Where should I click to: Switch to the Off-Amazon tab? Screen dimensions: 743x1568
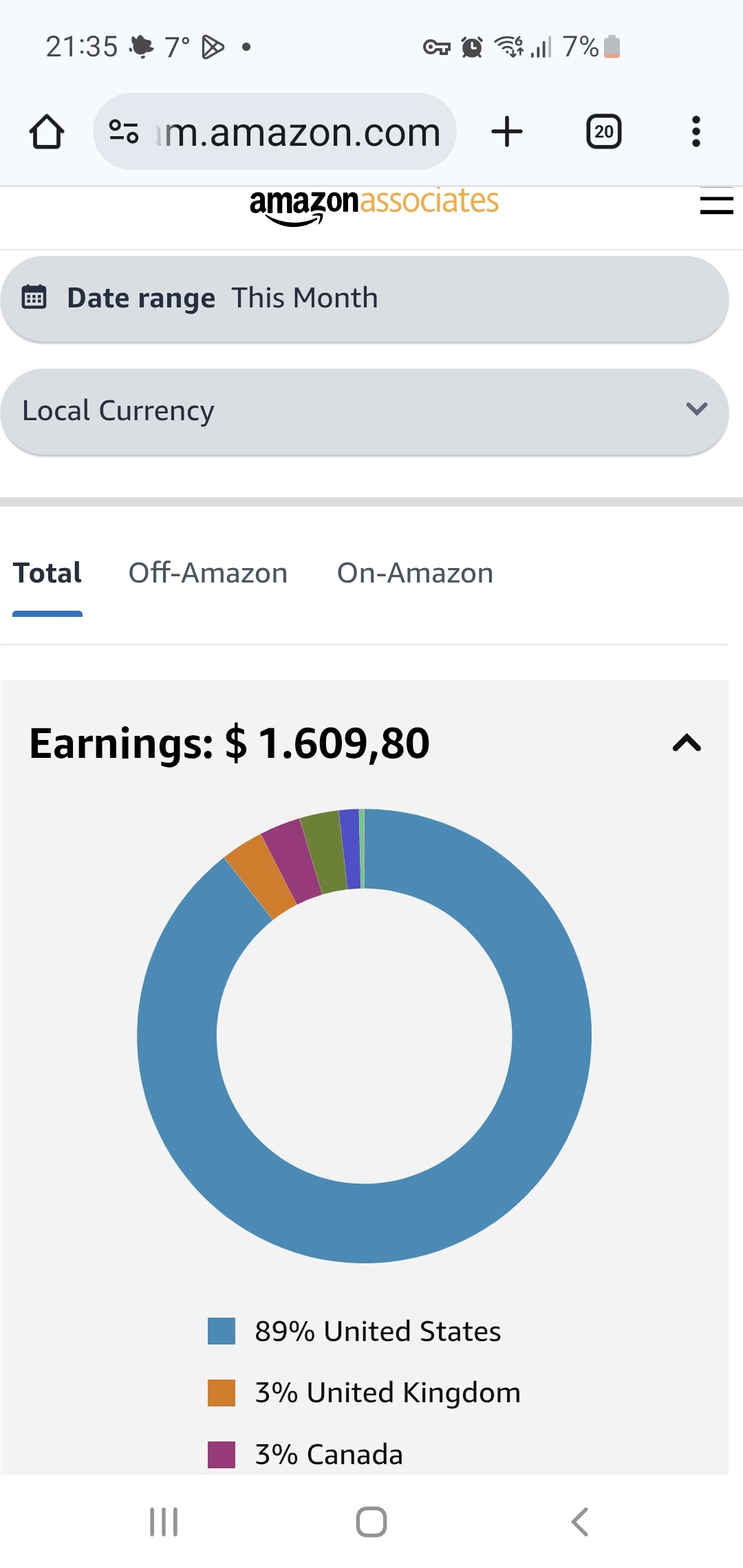tap(208, 573)
